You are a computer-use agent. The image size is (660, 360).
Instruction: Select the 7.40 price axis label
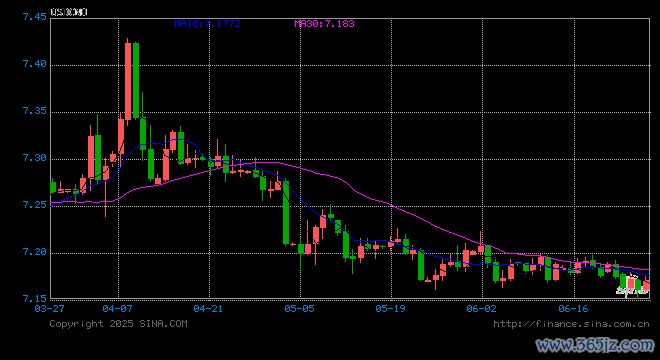[35, 64]
